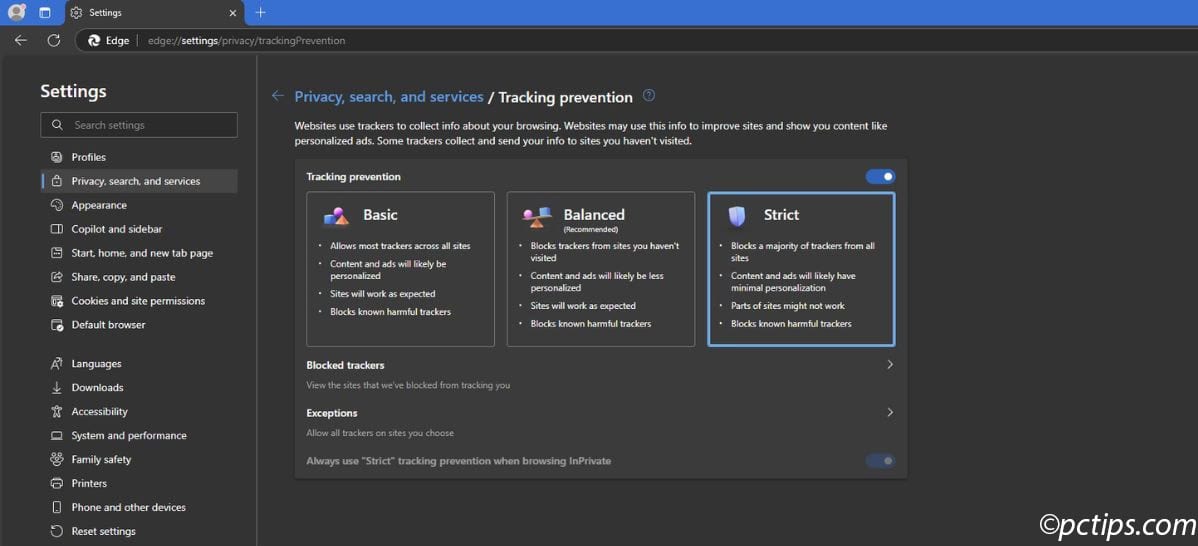Go to Appearance settings page

(x=99, y=205)
